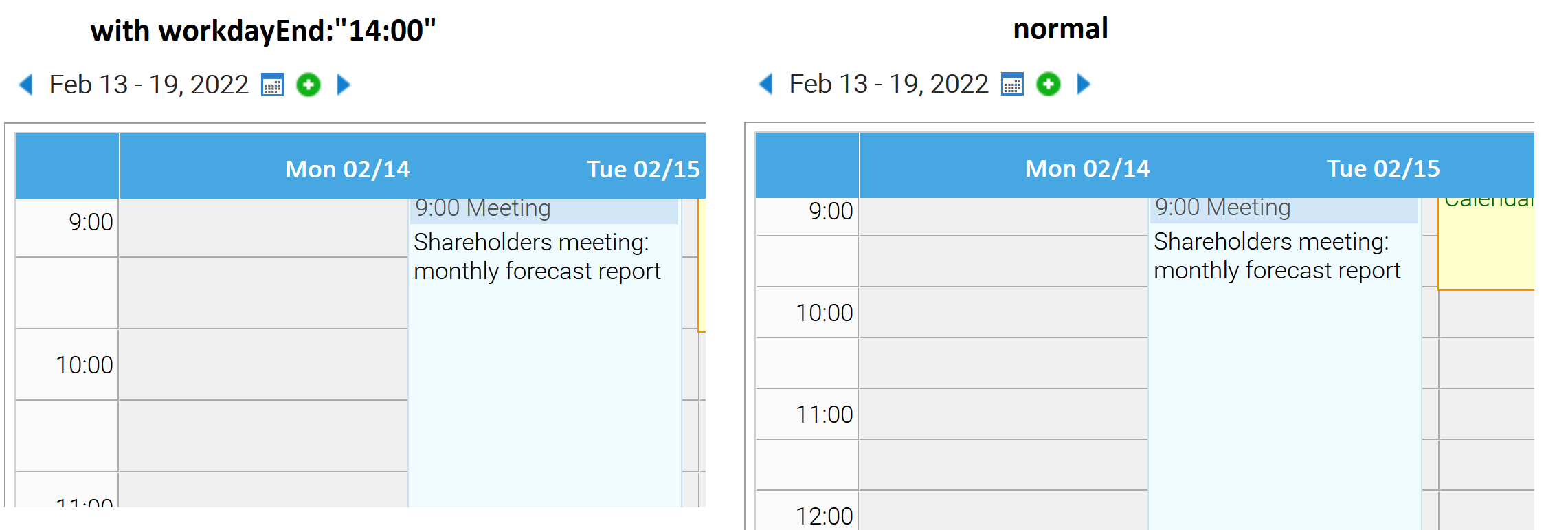Click Monday 10:00 slot in left calendar

point(263,364)
